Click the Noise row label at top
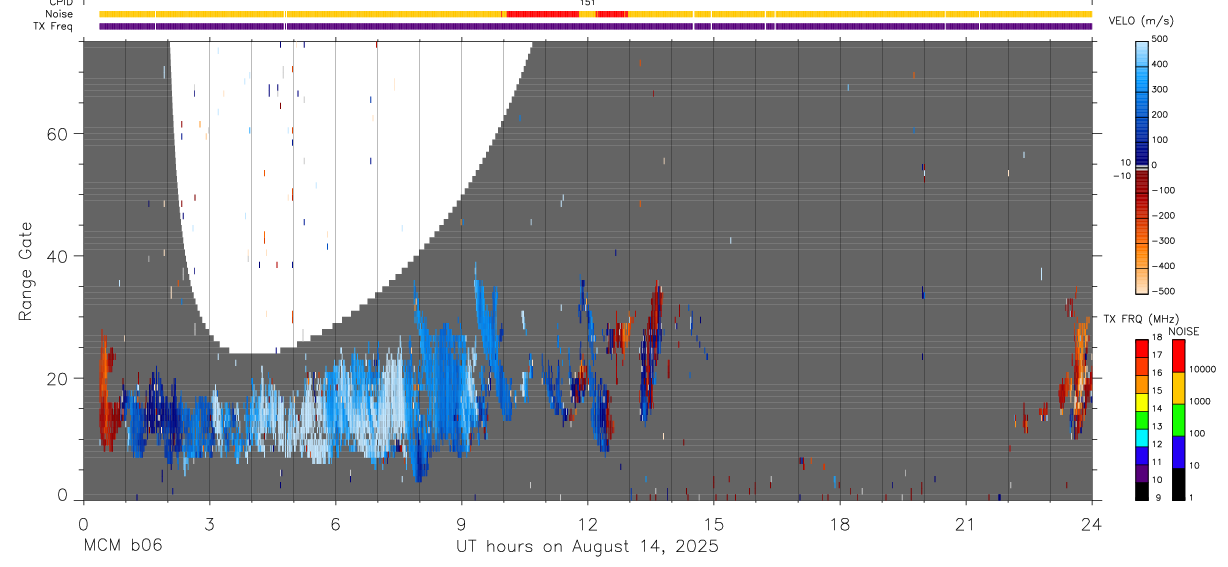 [59, 14]
